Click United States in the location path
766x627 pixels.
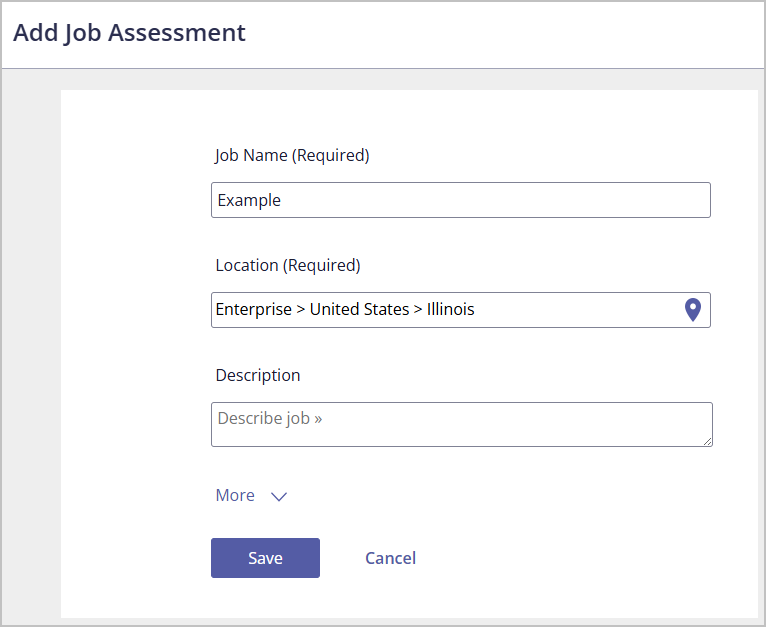pyautogui.click(x=360, y=309)
